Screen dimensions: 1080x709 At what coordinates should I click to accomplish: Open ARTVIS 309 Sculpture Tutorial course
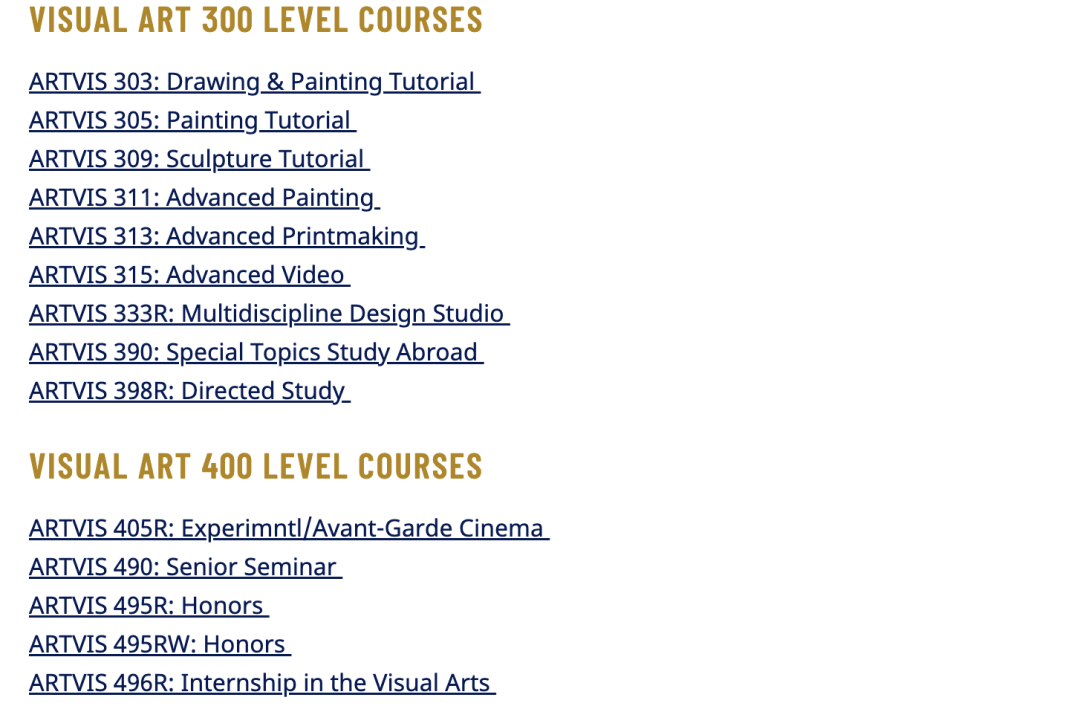[x=199, y=160]
